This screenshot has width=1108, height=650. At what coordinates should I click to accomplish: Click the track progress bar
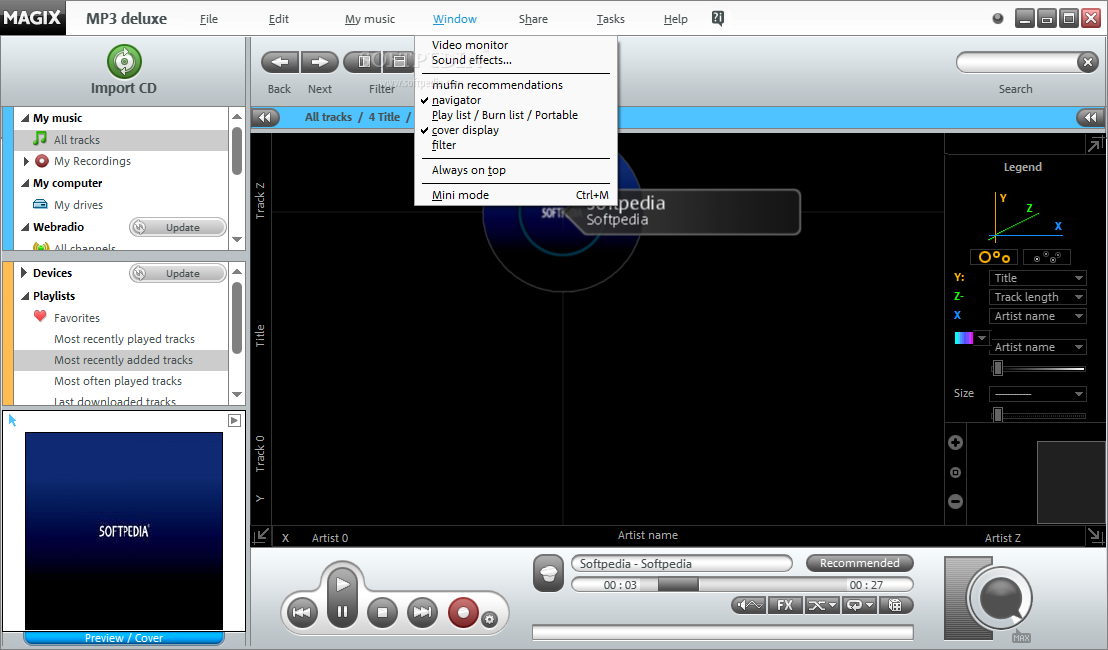pyautogui.click(x=741, y=585)
